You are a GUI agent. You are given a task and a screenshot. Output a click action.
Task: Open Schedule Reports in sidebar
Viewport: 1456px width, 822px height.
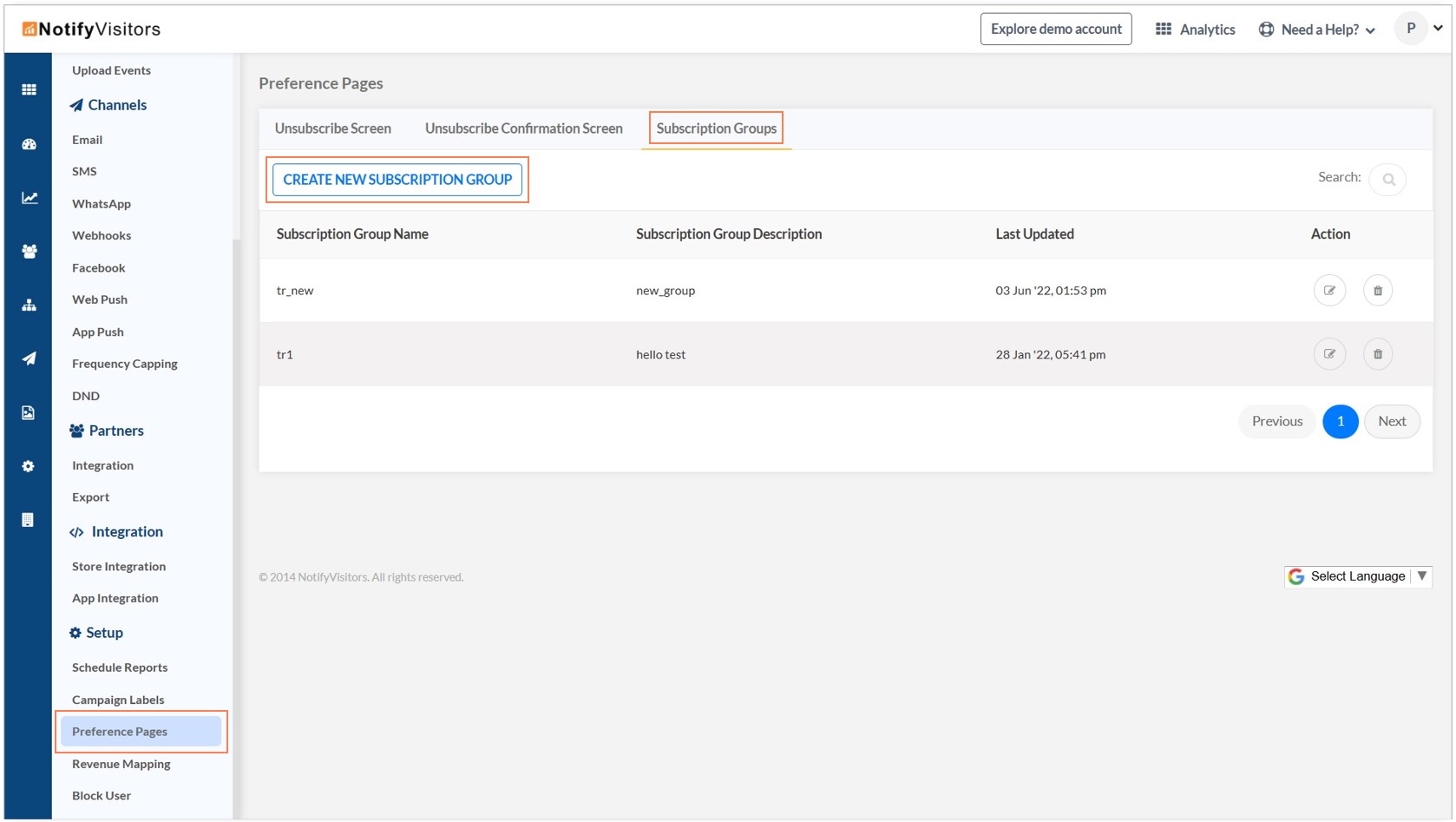[120, 667]
